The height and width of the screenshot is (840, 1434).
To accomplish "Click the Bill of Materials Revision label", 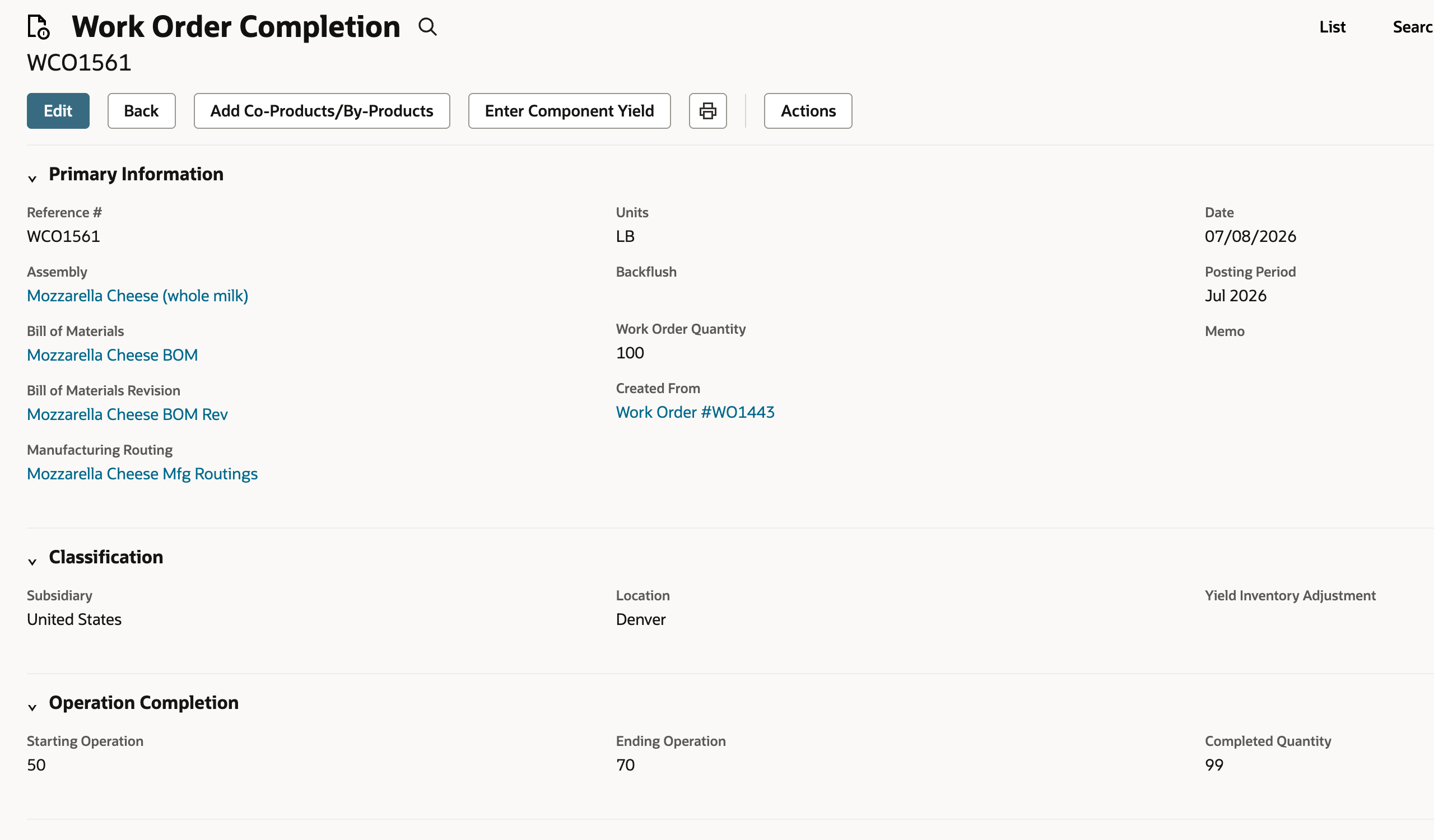I will [104, 391].
